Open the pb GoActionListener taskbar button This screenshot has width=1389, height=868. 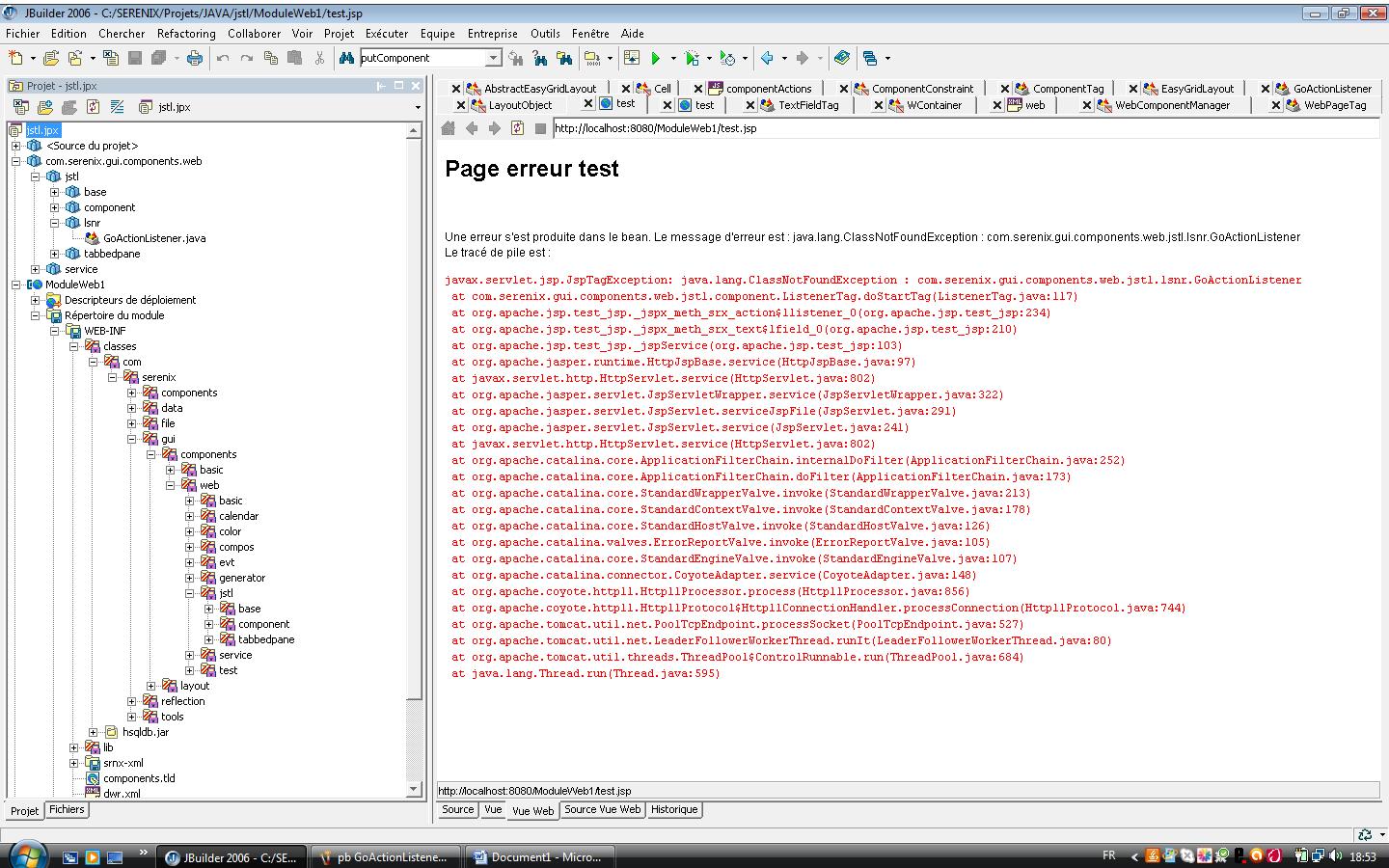tap(386, 856)
